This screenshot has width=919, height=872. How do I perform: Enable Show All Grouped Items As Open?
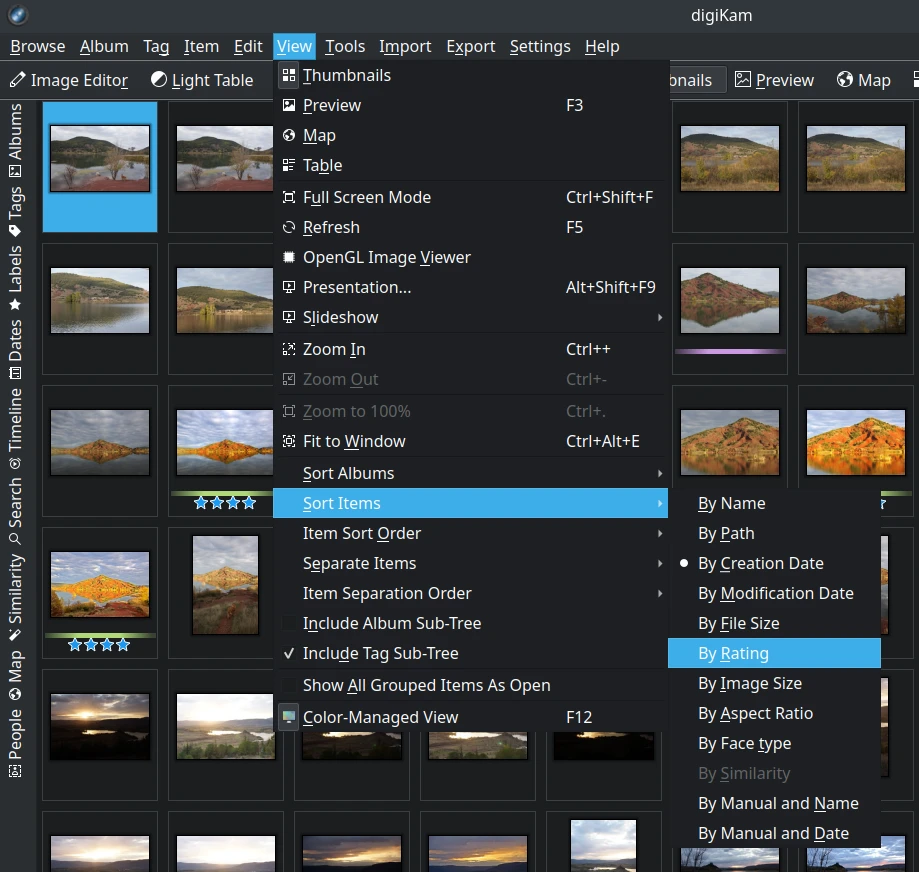click(x=470, y=685)
